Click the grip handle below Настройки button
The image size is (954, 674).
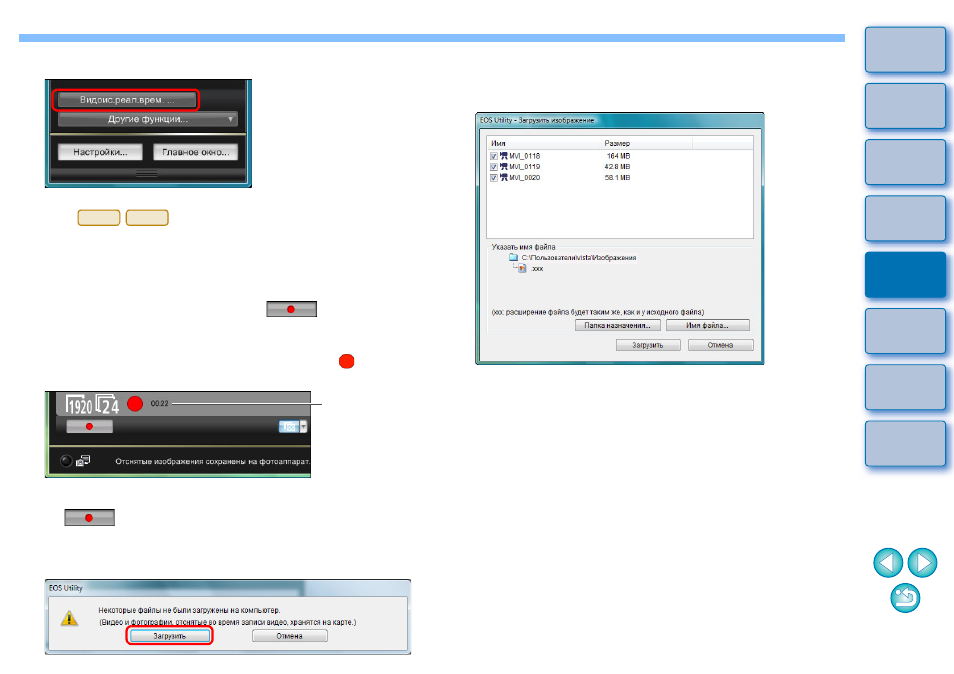tap(147, 173)
